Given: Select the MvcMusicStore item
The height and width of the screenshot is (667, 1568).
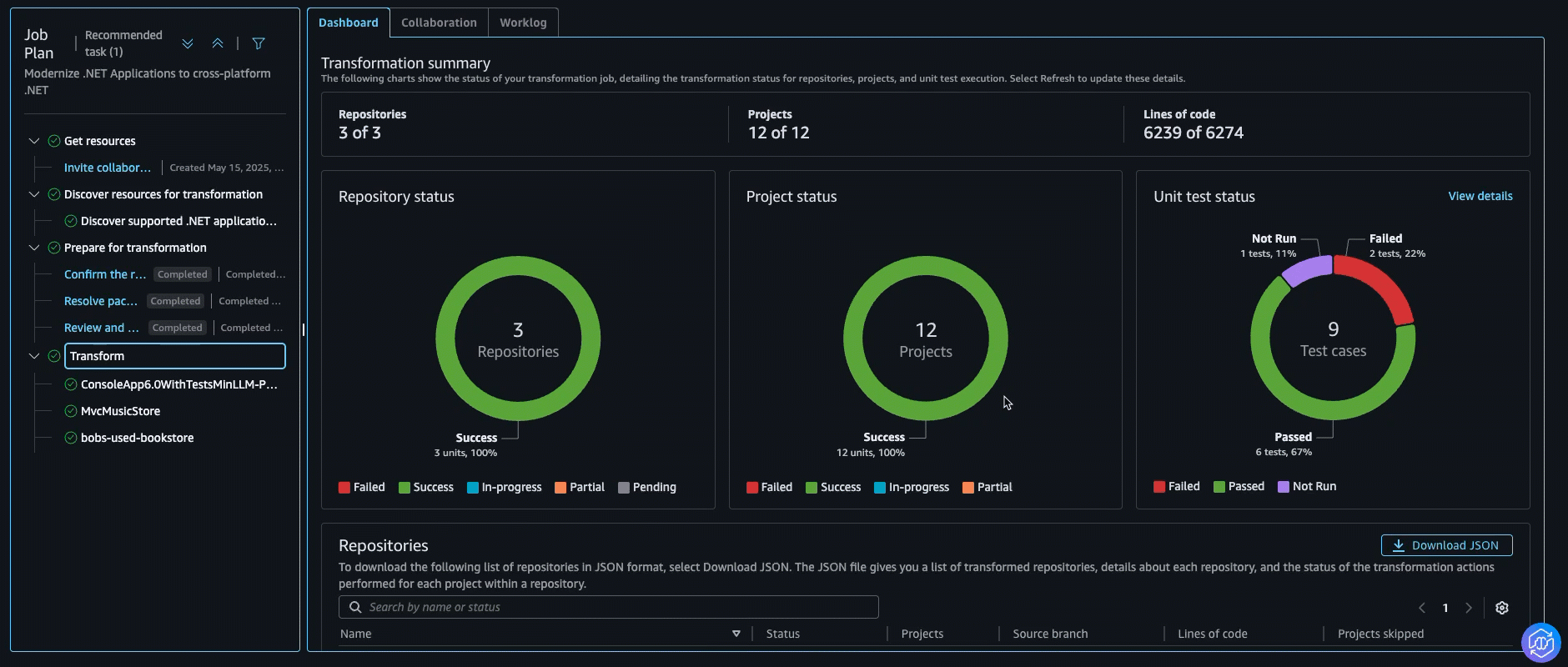Looking at the screenshot, I should pyautogui.click(x=121, y=411).
